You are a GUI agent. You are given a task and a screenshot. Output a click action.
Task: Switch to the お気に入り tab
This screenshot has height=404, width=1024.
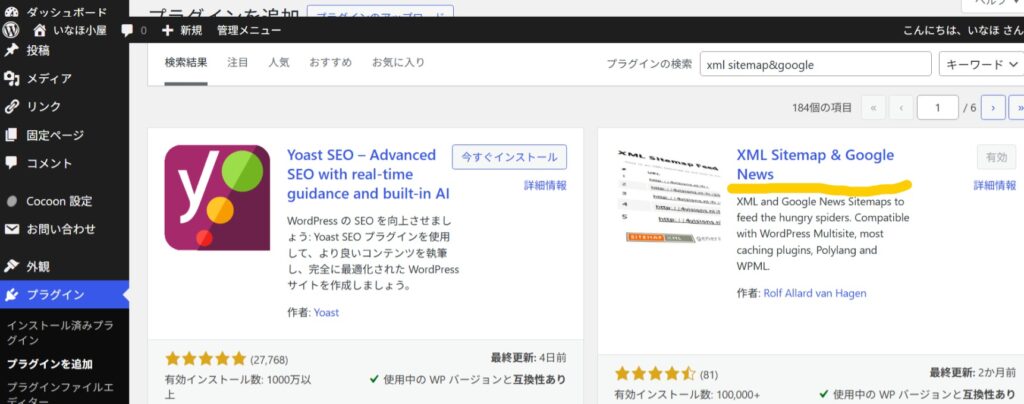[398, 63]
